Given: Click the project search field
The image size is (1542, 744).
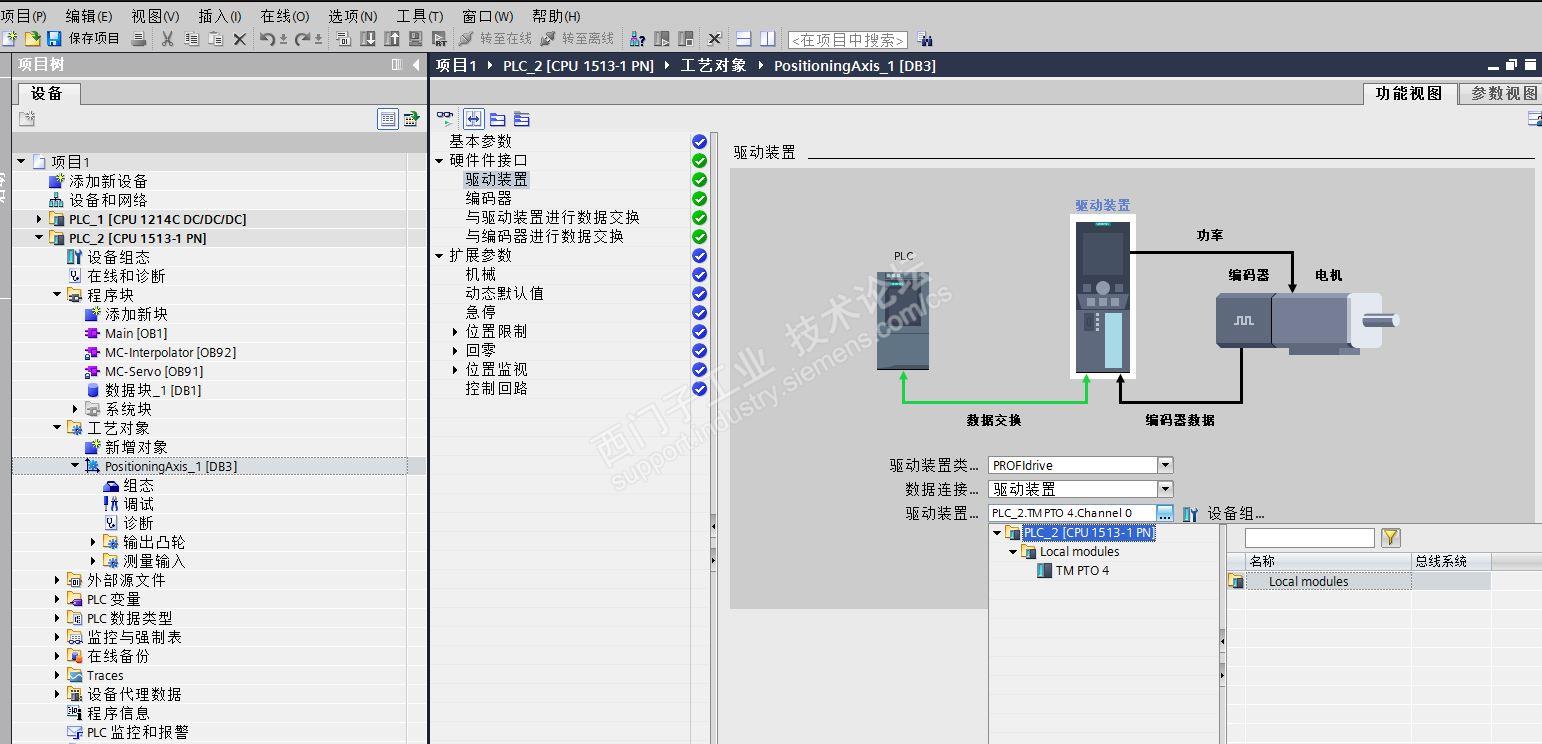Looking at the screenshot, I should [848, 40].
